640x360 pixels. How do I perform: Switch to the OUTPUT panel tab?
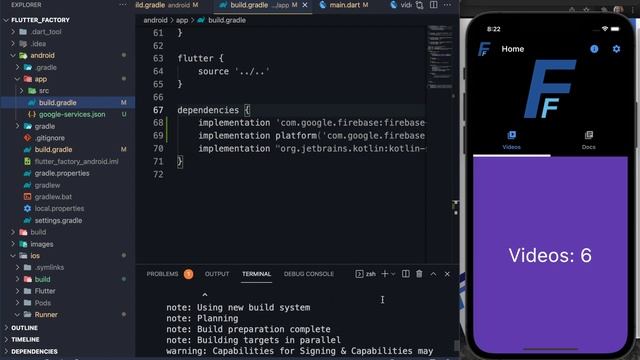[x=217, y=274]
